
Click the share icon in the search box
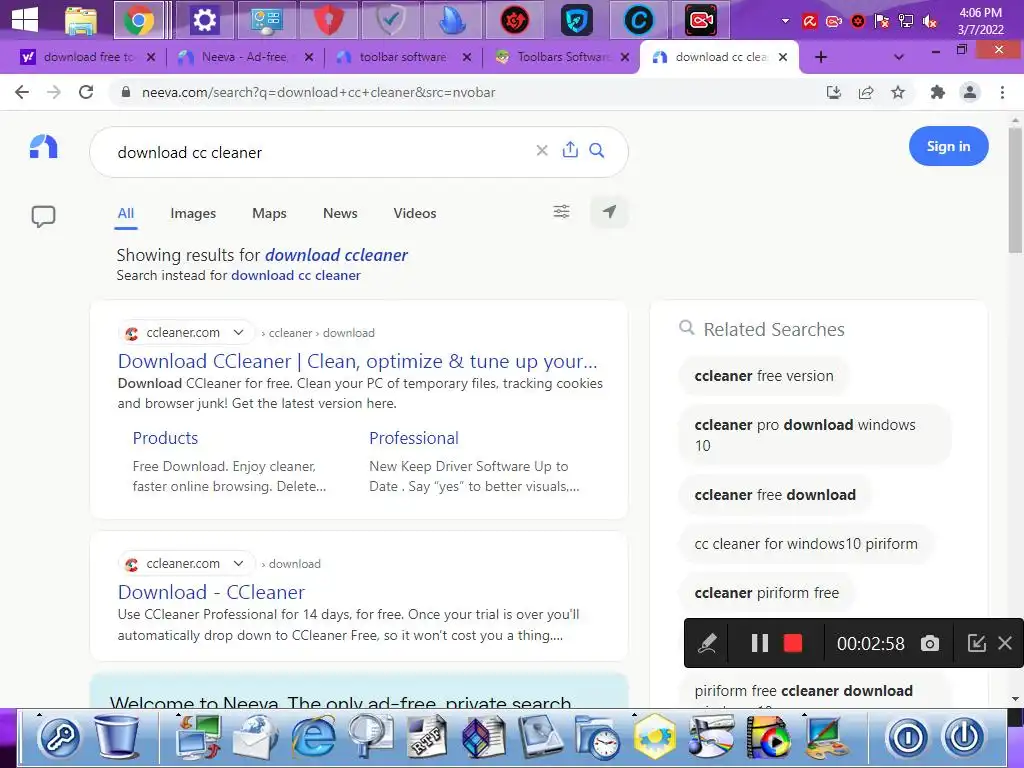click(x=570, y=150)
